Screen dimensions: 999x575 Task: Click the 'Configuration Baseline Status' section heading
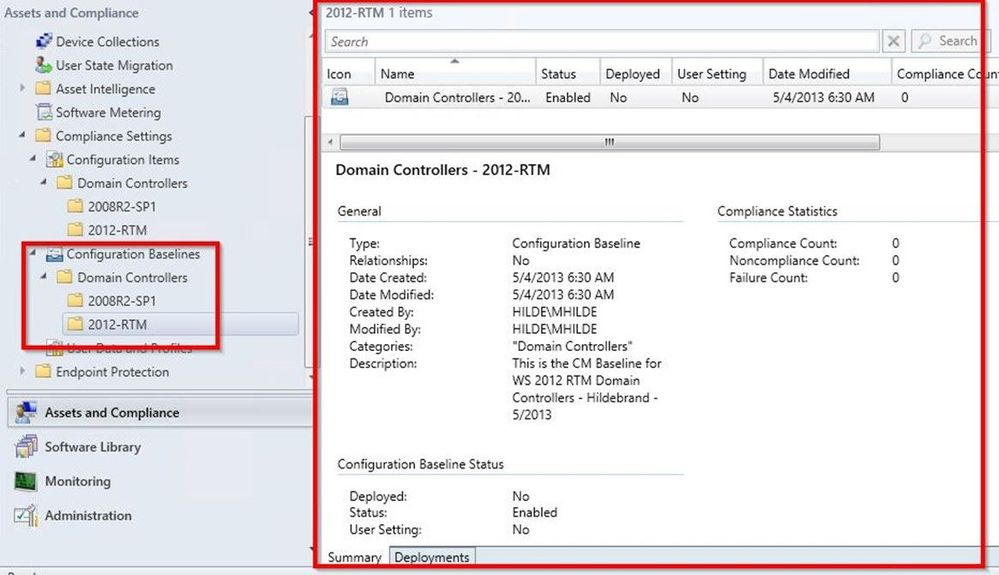click(x=420, y=464)
